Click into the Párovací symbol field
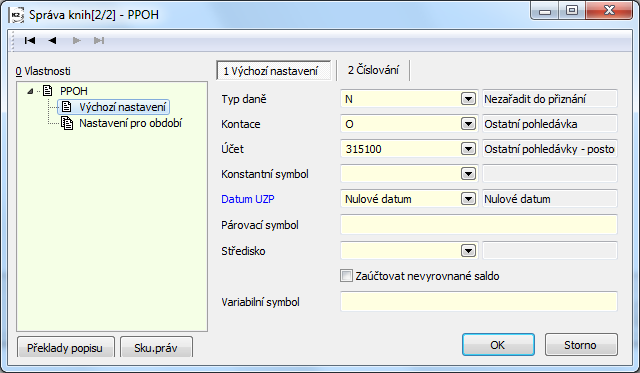The width and height of the screenshot is (640, 373). (x=478, y=225)
